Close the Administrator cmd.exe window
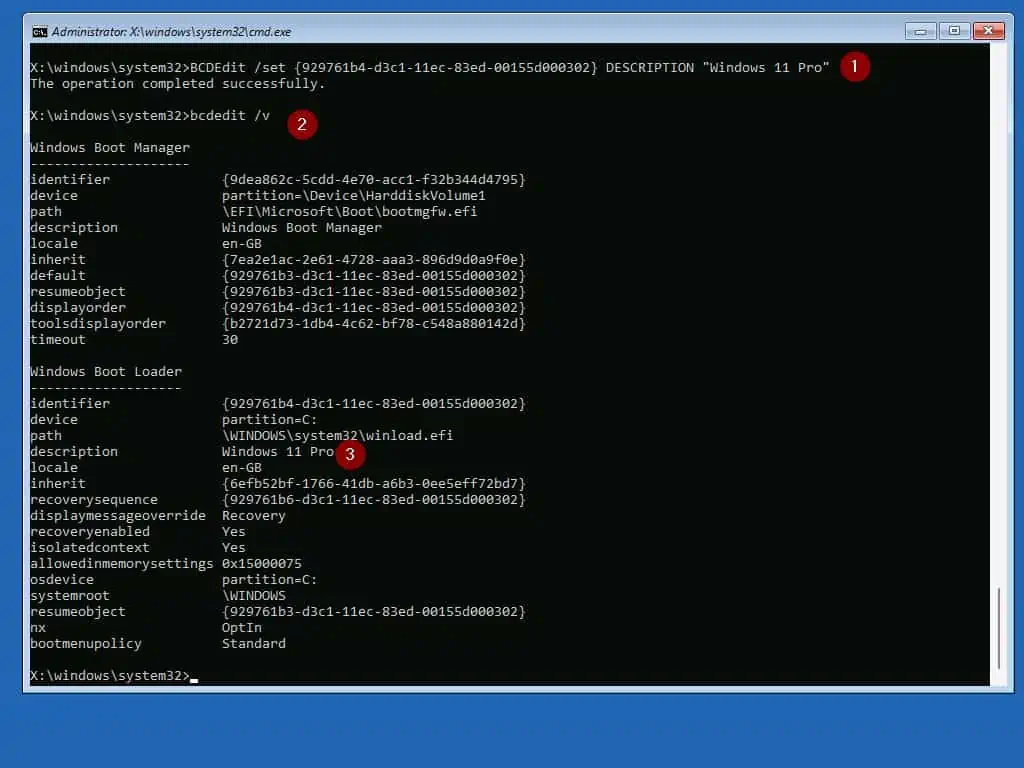Image resolution: width=1024 pixels, height=768 pixels. (988, 31)
